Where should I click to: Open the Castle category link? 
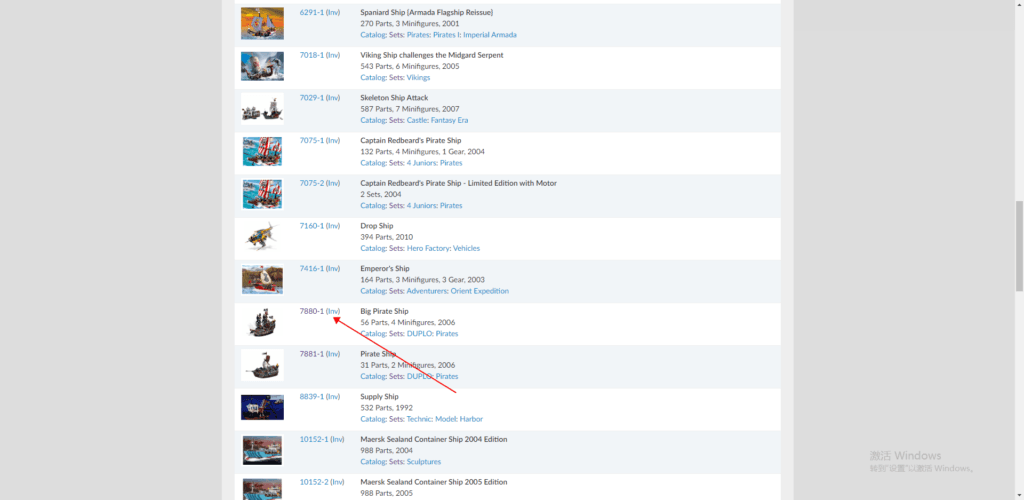tap(416, 120)
